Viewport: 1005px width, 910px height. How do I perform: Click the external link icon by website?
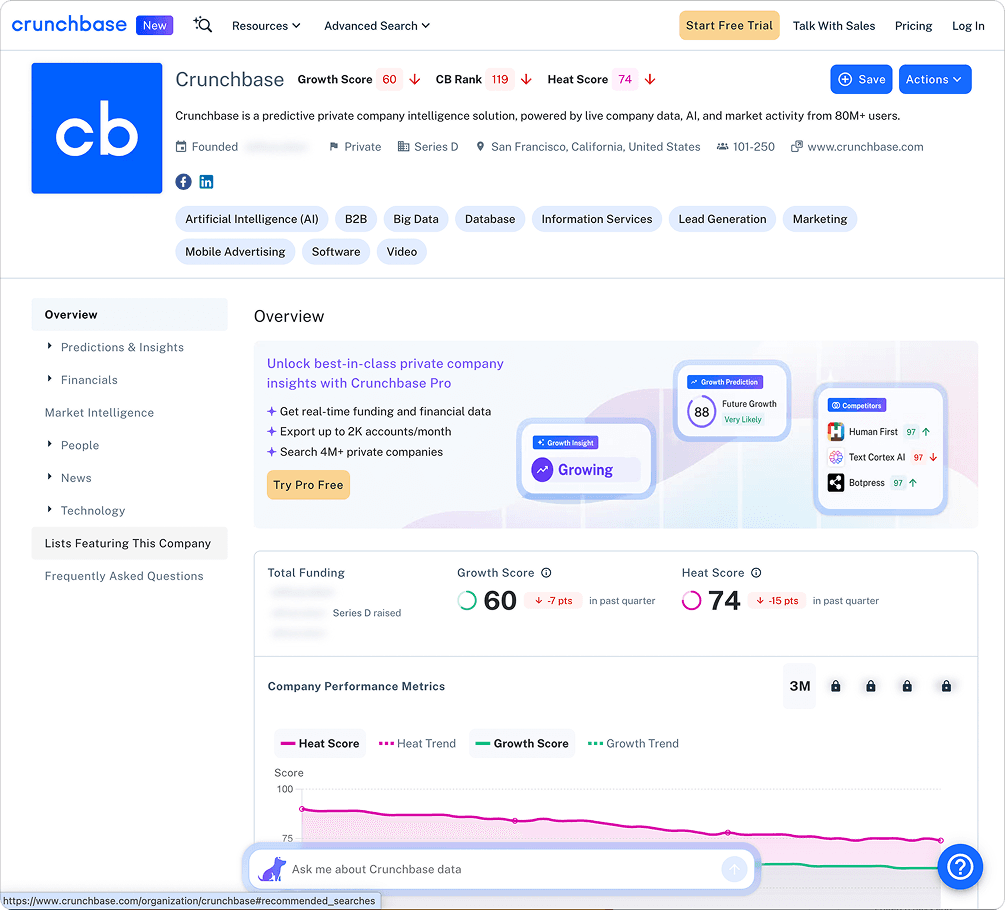pos(797,147)
